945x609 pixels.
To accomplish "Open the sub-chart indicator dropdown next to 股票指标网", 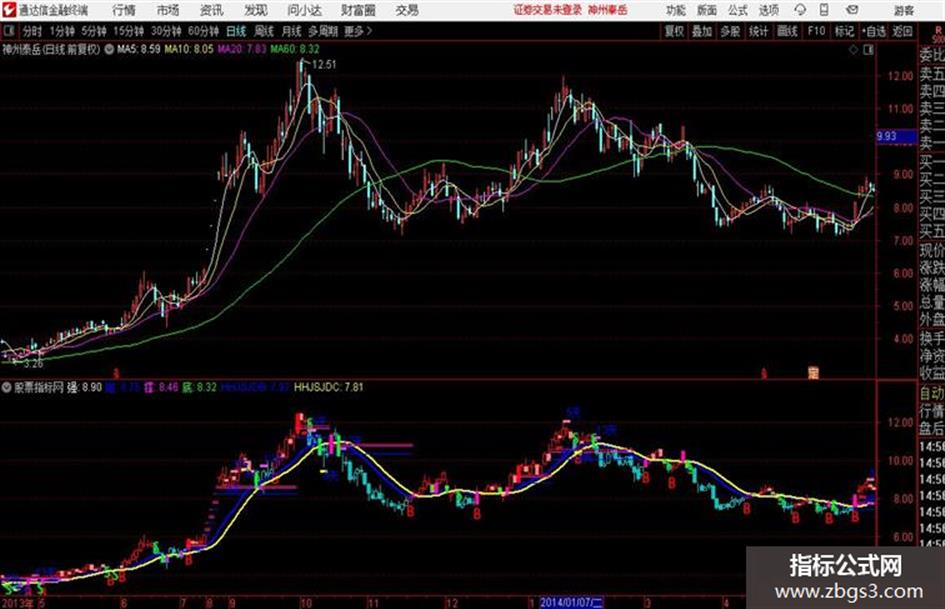I will (x=6, y=387).
